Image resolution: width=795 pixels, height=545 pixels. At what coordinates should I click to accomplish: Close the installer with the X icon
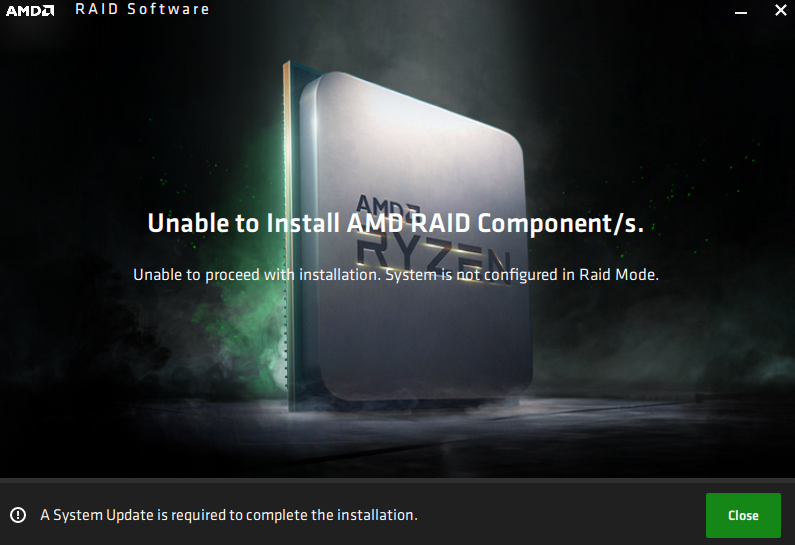tap(781, 10)
